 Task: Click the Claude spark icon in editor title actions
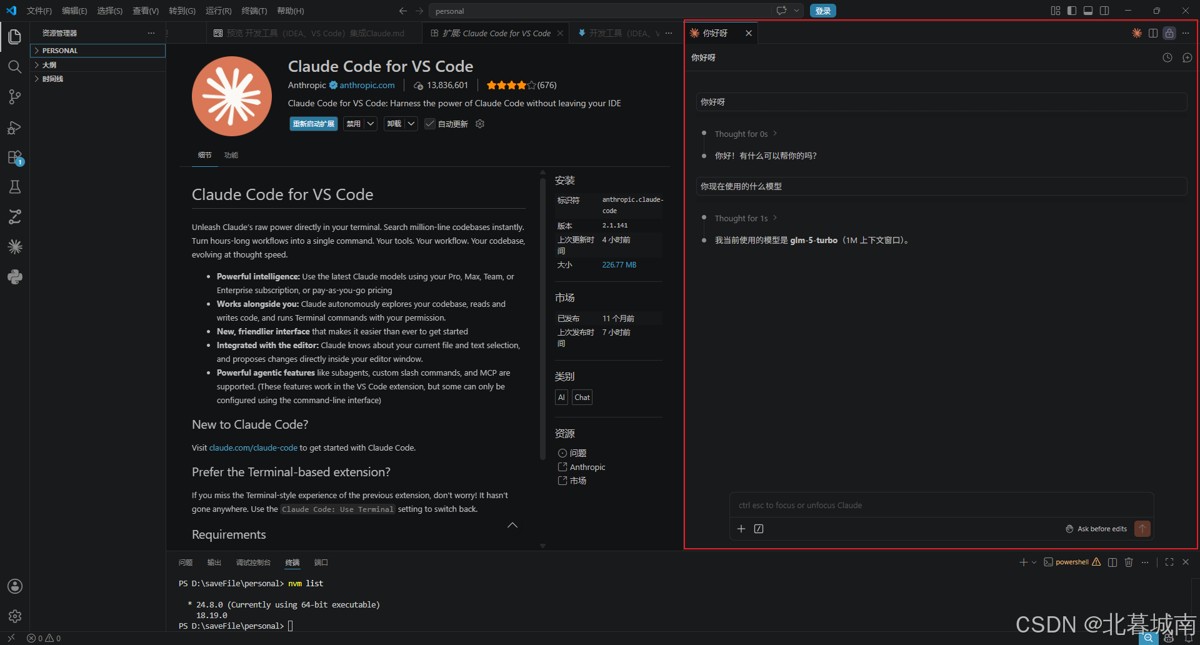coord(1137,33)
